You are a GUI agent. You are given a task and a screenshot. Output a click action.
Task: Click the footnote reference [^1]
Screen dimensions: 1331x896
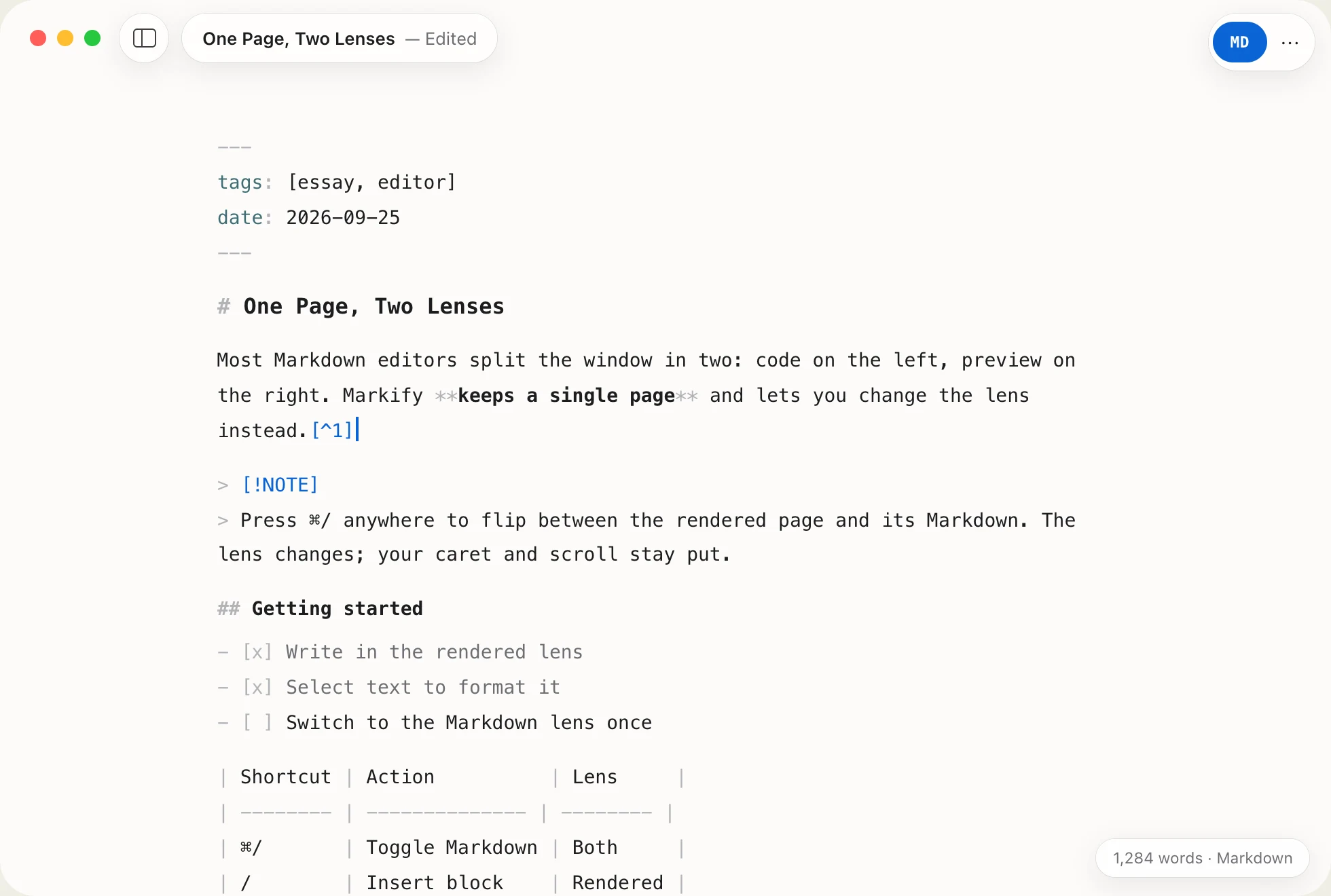coord(332,430)
